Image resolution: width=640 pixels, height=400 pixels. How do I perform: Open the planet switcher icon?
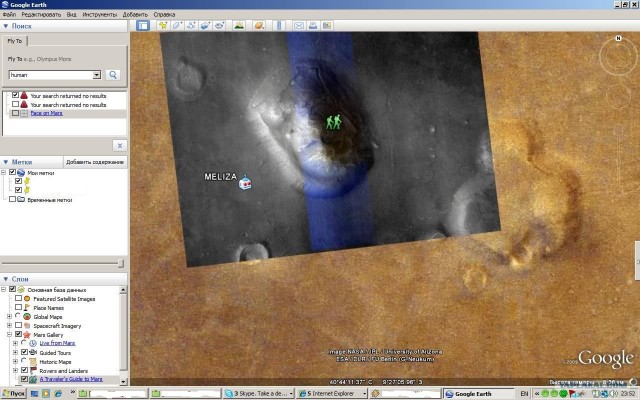(259, 26)
